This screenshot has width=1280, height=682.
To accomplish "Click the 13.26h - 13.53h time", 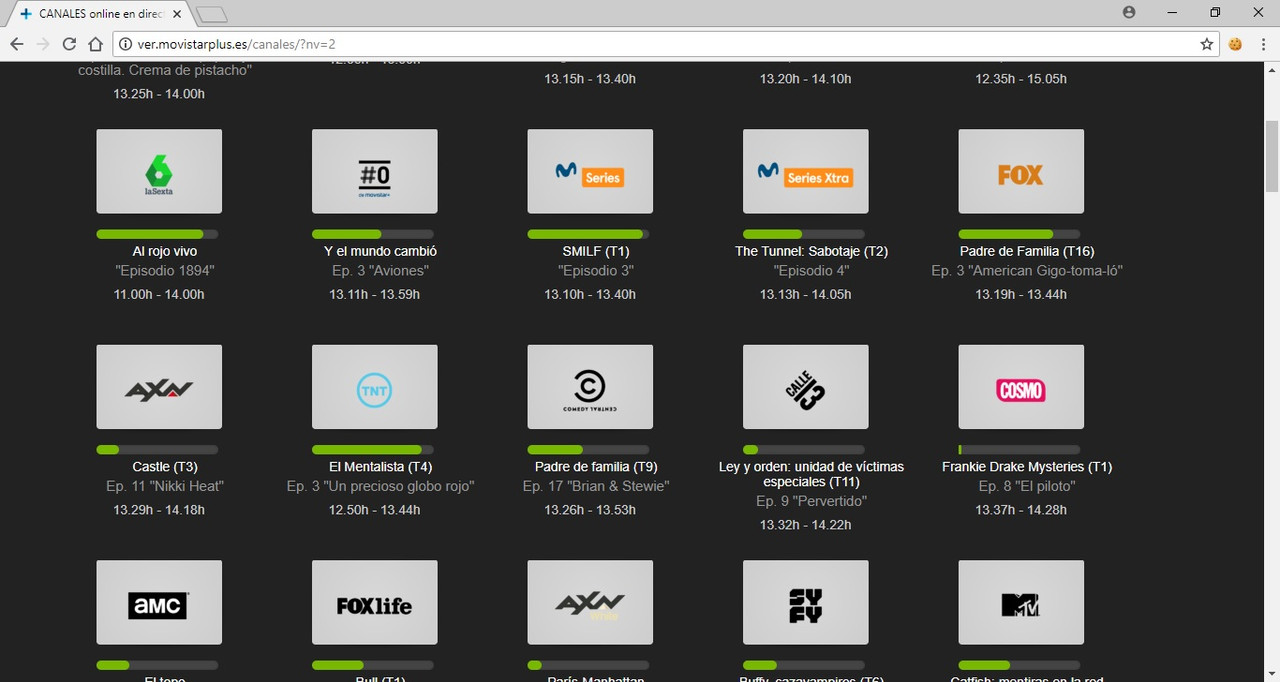I will tap(590, 510).
